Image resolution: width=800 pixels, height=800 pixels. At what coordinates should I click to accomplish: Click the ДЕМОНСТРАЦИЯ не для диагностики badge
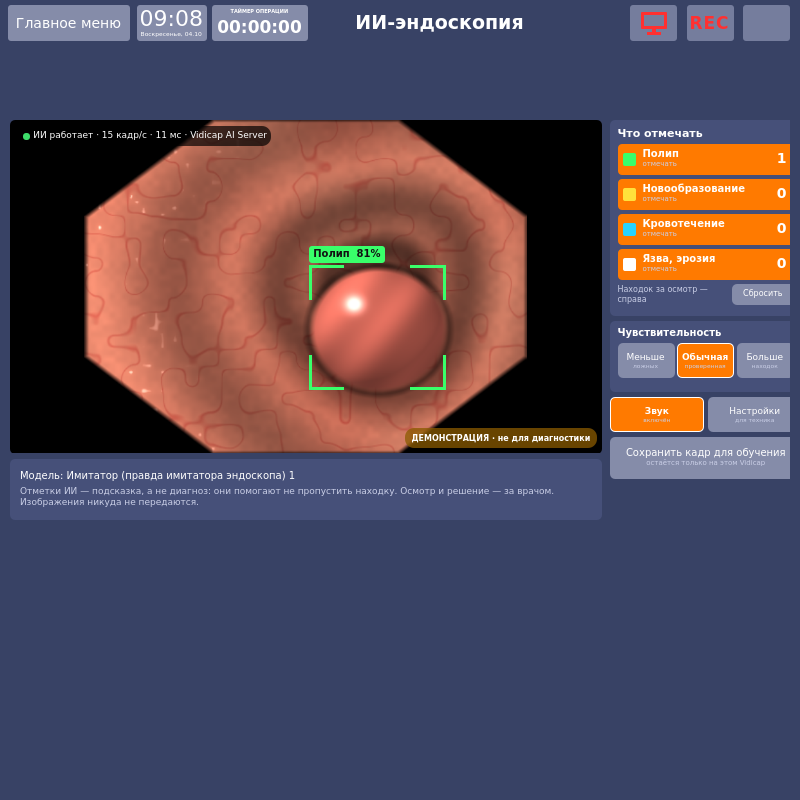tap(501, 438)
